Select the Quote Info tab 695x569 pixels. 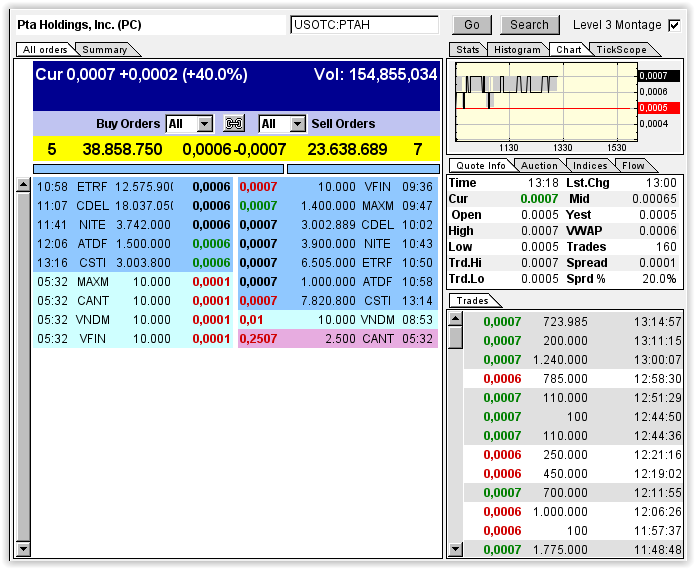click(480, 166)
